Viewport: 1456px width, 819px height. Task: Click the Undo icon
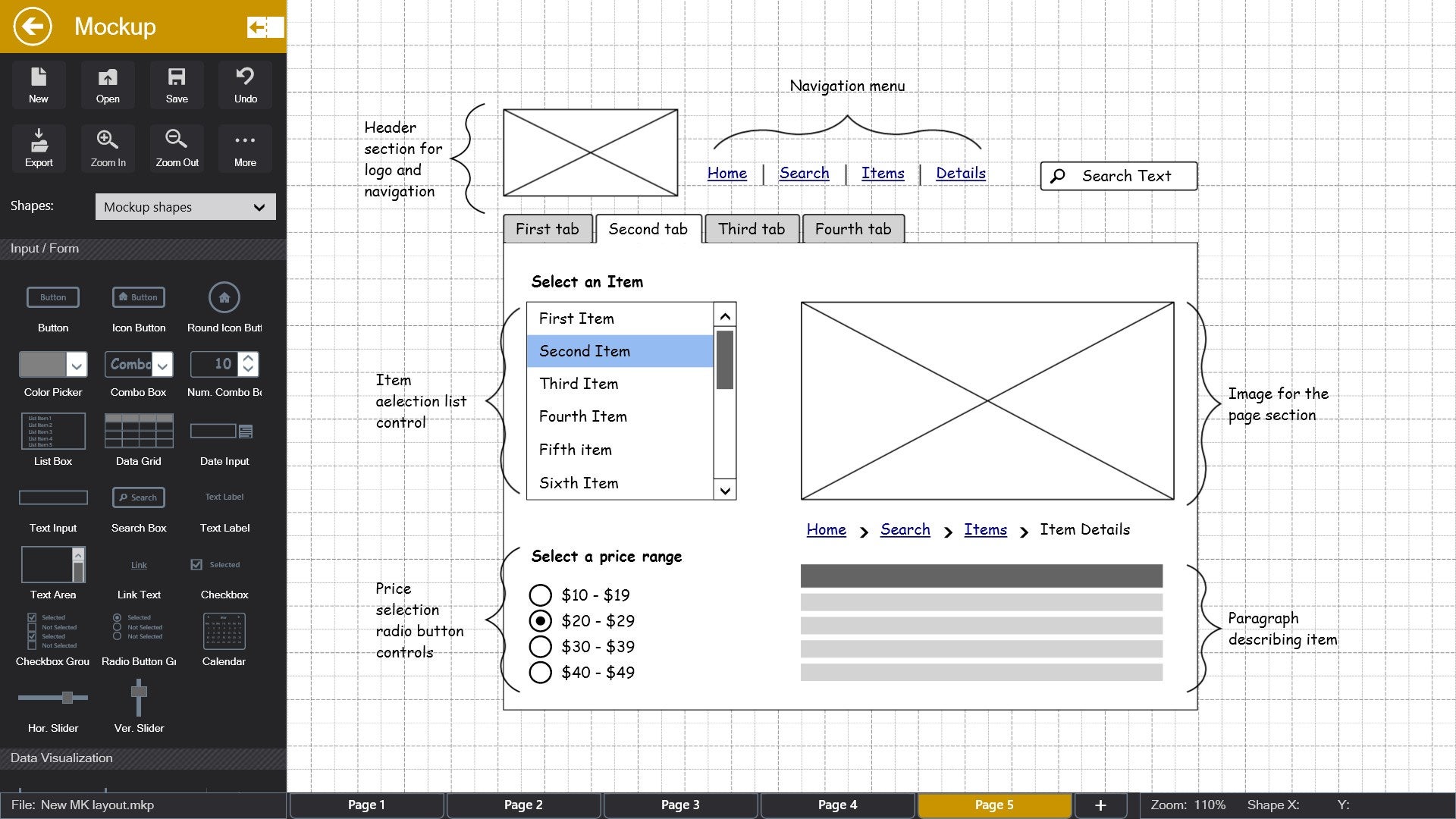[x=244, y=86]
